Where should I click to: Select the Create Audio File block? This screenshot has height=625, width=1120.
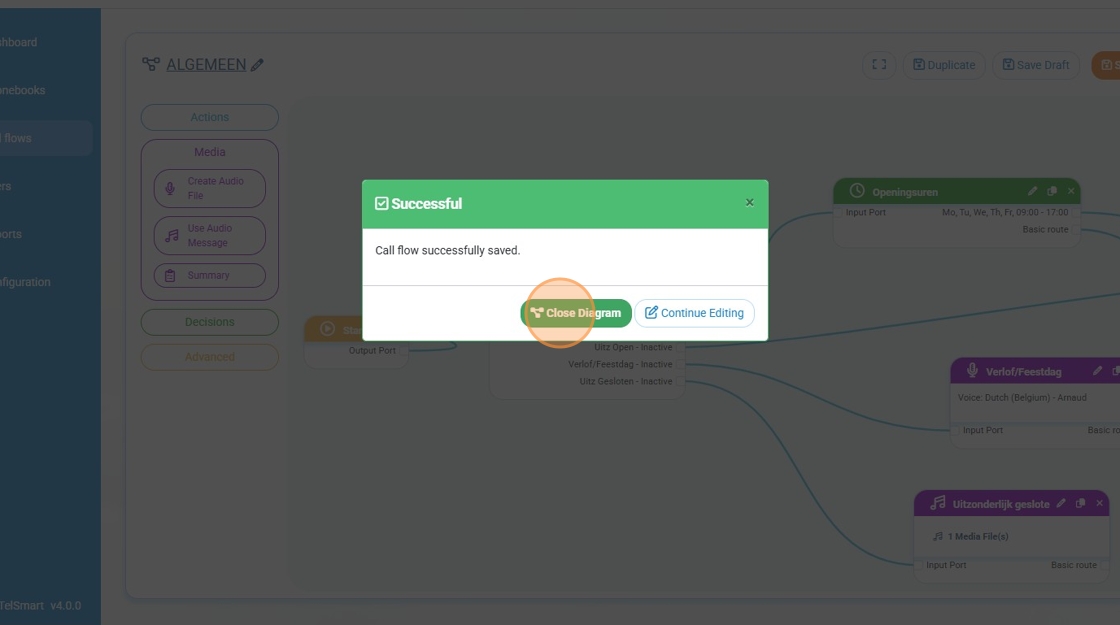[x=209, y=188]
